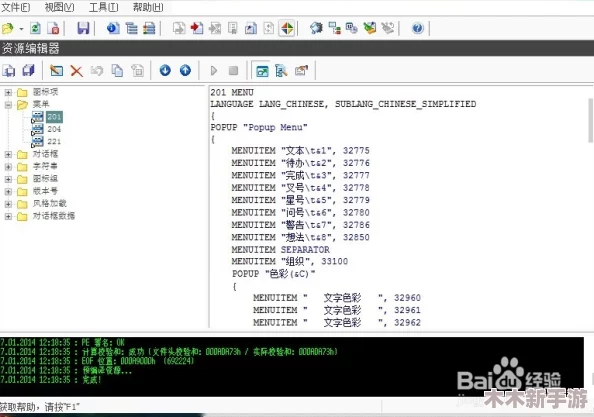Click the blue down arrow move icon
This screenshot has width=594, height=417.
[165, 70]
